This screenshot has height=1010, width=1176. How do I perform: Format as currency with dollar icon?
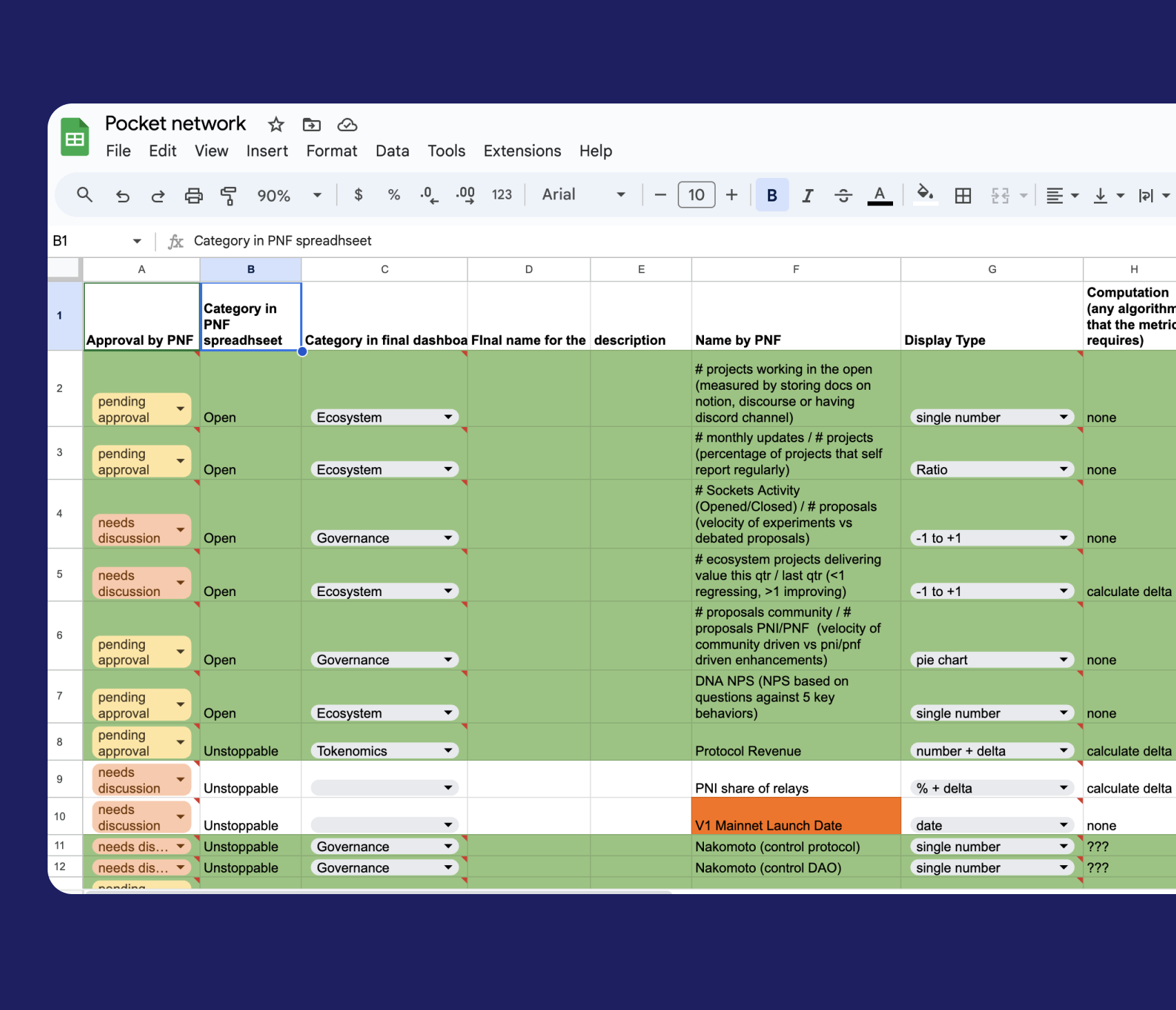pyautogui.click(x=358, y=195)
